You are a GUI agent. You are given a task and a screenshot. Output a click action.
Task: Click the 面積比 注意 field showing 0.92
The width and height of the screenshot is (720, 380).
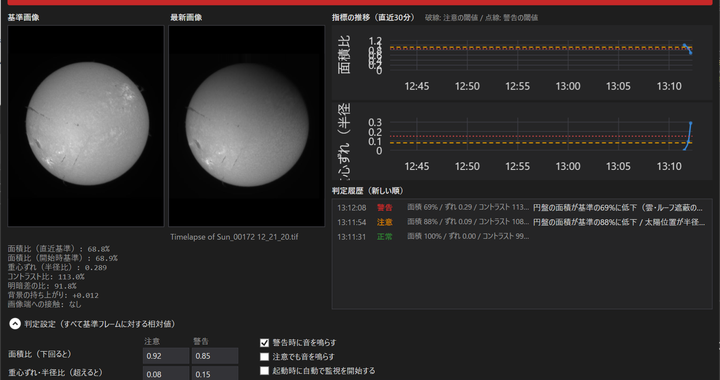tap(166, 356)
